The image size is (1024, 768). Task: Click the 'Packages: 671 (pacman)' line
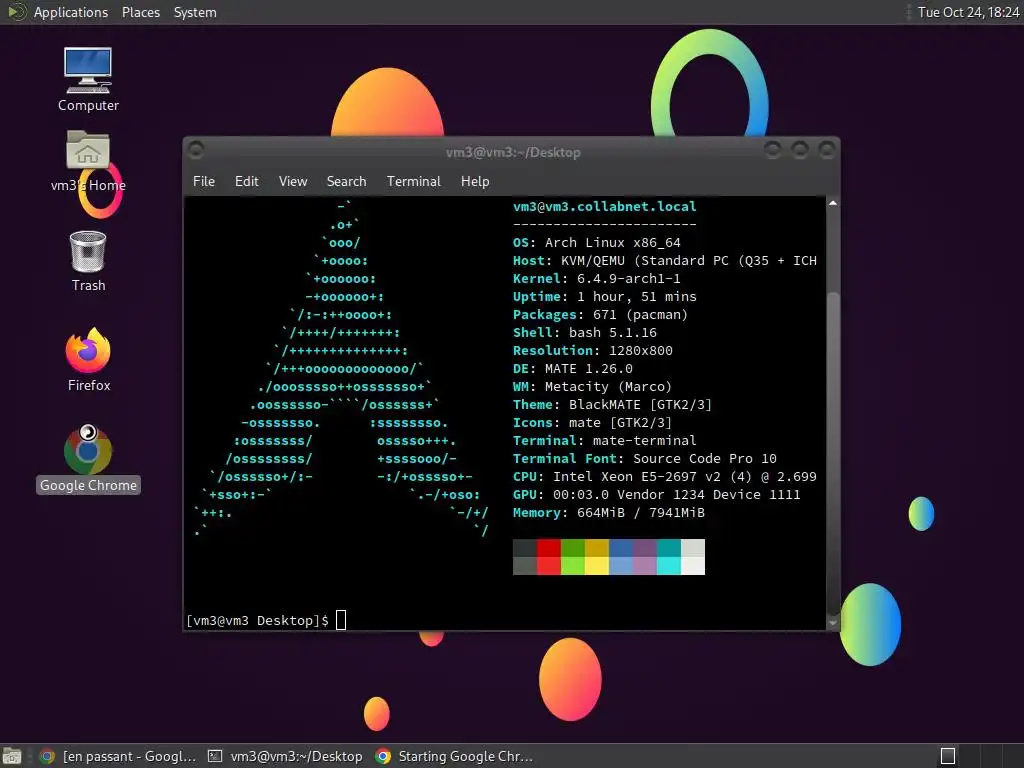600,315
